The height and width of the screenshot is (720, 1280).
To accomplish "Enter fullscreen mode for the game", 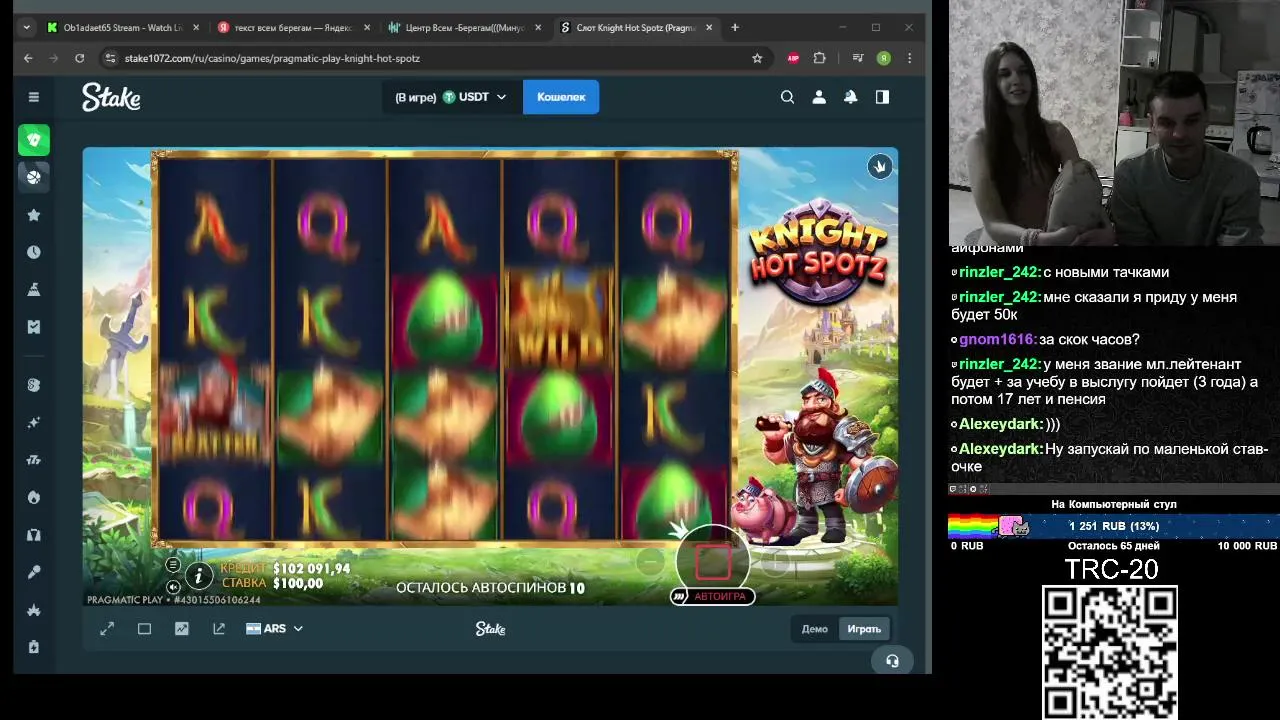I will [x=107, y=629].
